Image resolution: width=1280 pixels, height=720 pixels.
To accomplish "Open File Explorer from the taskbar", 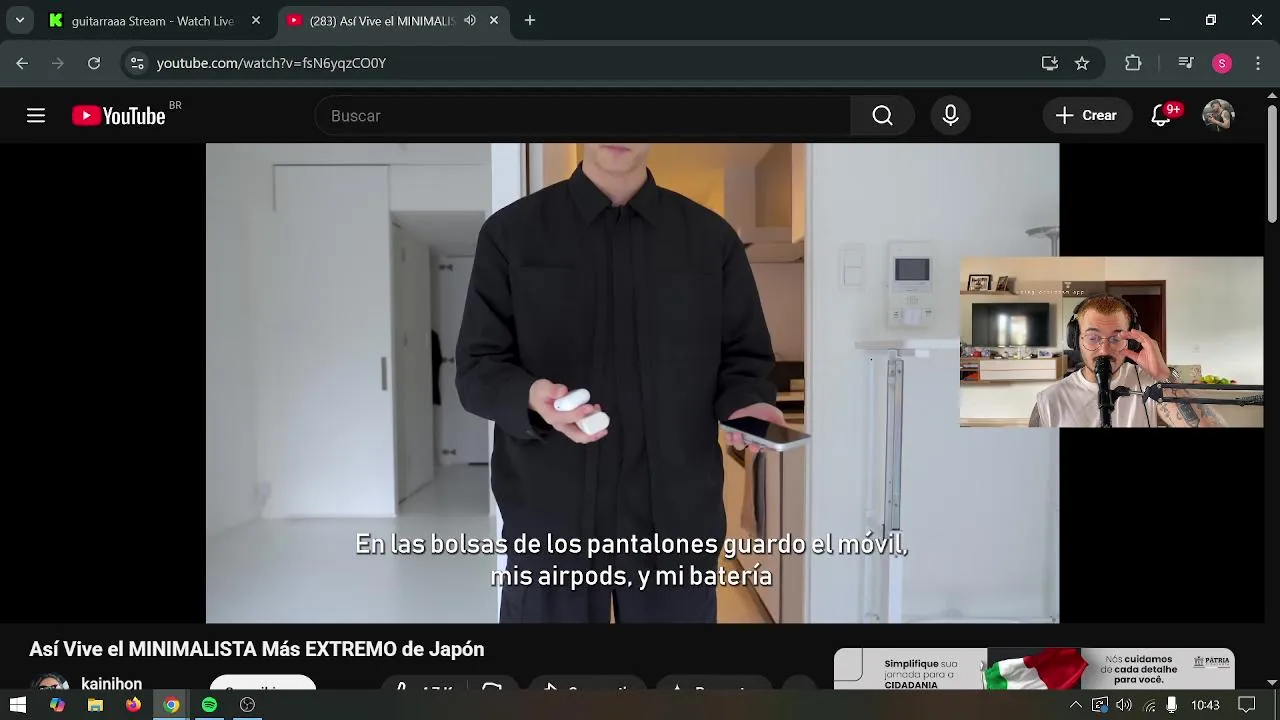I will pos(95,705).
